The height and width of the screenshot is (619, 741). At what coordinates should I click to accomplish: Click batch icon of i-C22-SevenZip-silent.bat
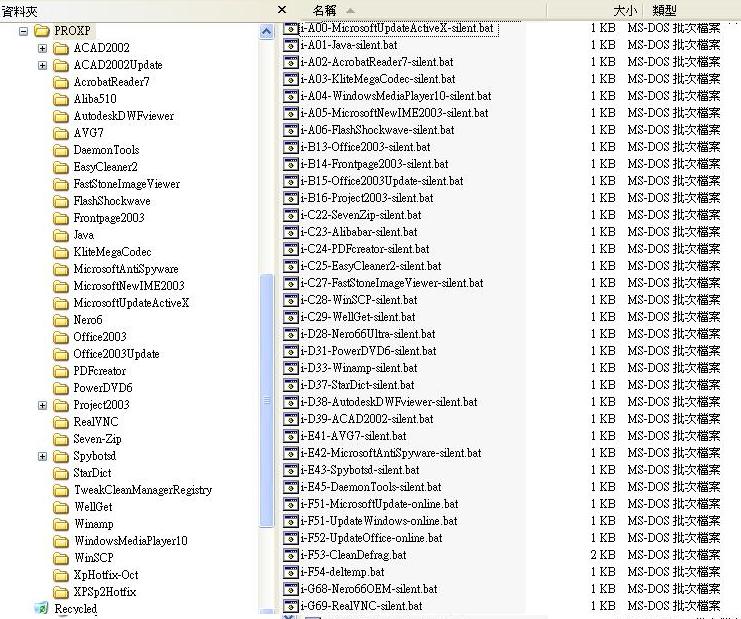tap(290, 215)
